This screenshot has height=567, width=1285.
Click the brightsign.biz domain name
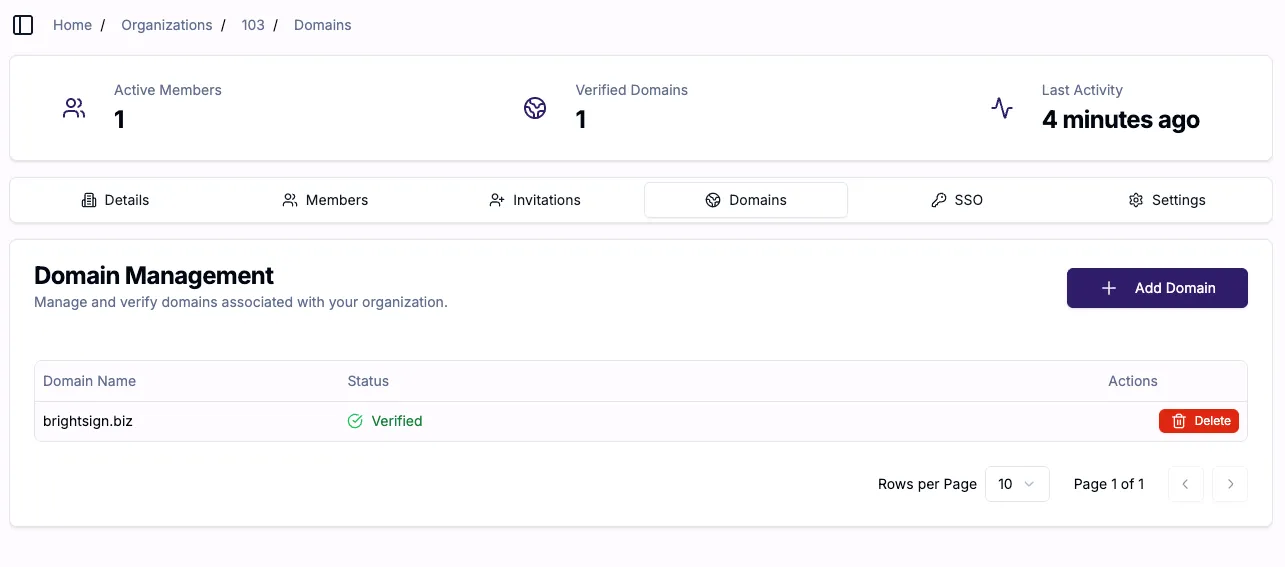[88, 421]
